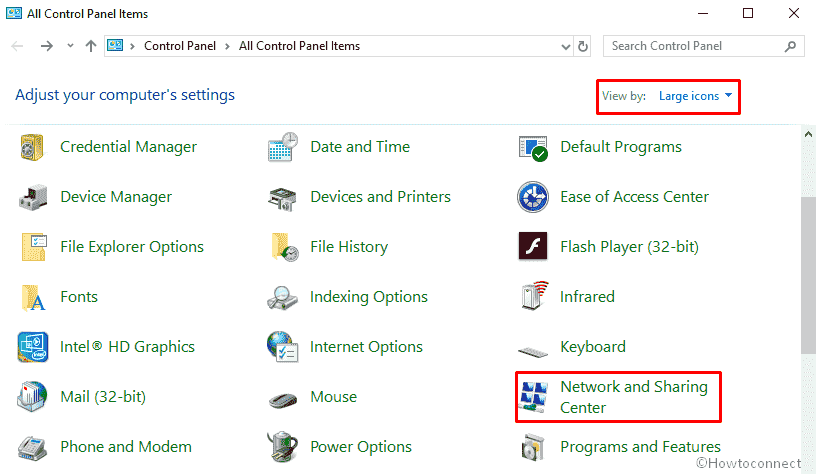This screenshot has height=474, width=816.
Task: Refresh the Control Panel view
Action: [583, 46]
